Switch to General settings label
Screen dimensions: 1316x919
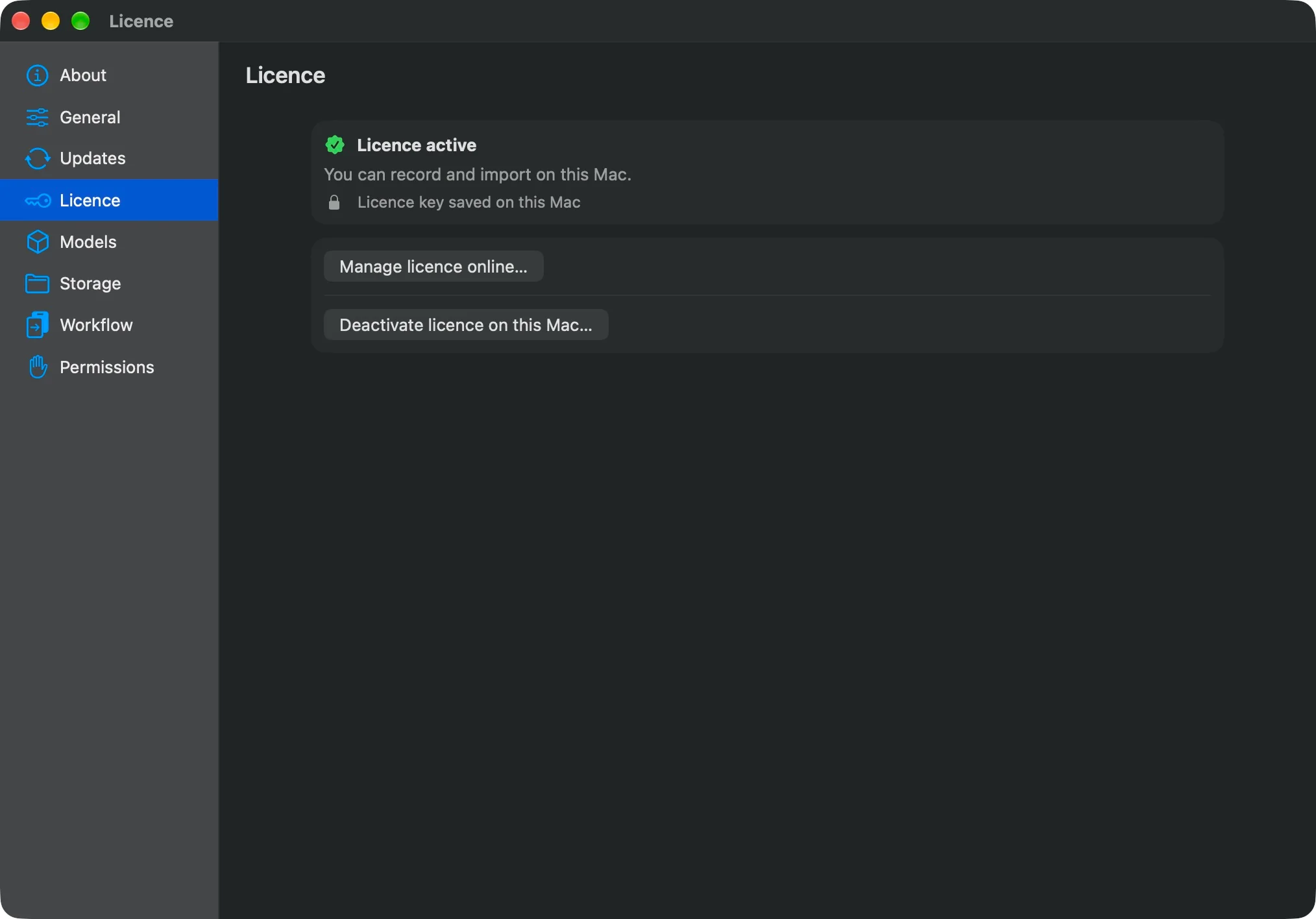click(90, 117)
